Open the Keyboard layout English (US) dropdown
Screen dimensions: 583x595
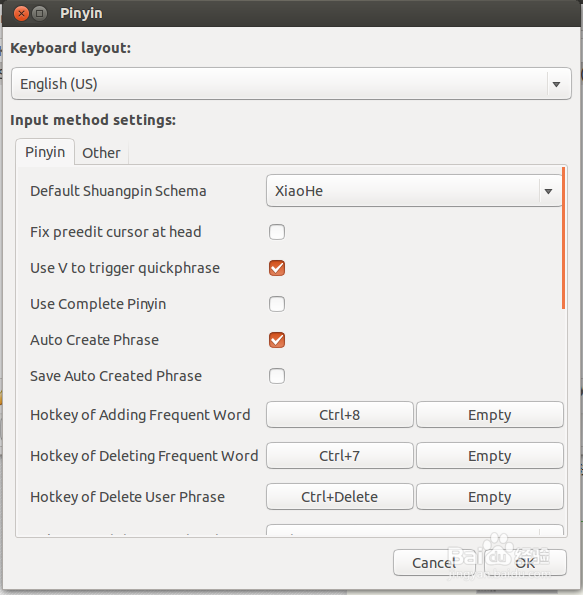(x=291, y=84)
